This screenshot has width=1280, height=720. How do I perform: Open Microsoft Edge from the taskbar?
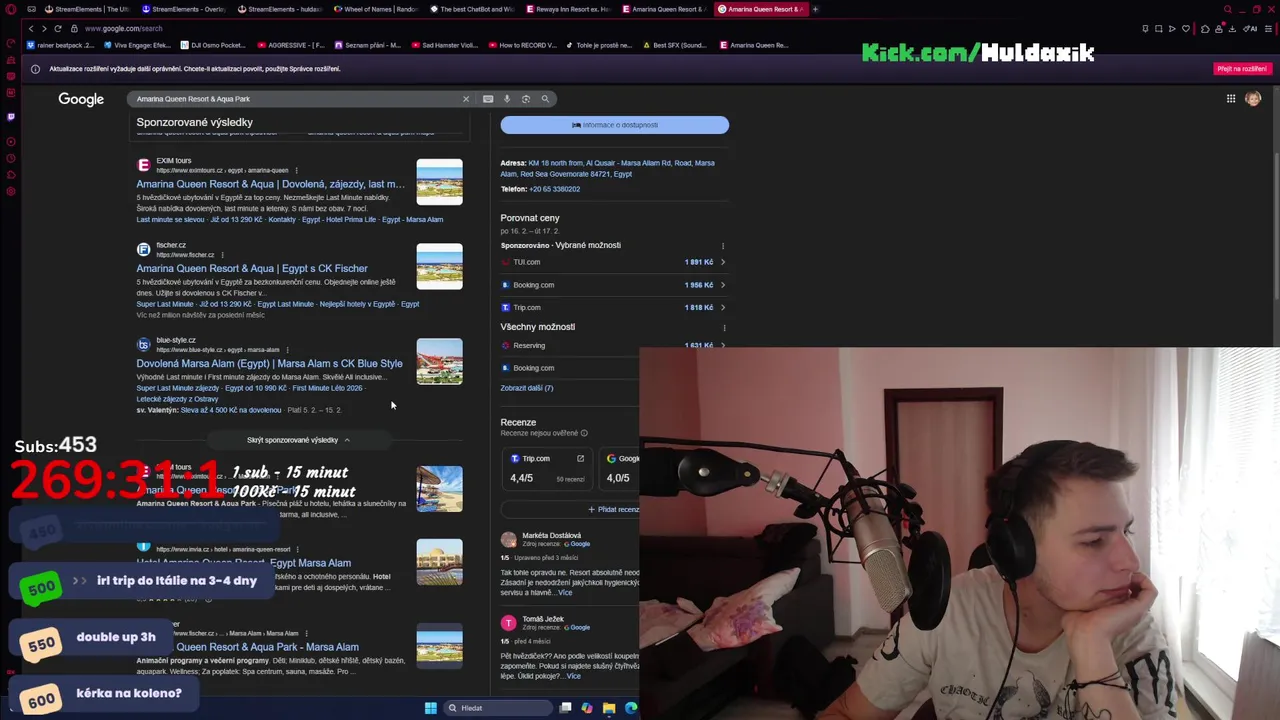point(631,708)
